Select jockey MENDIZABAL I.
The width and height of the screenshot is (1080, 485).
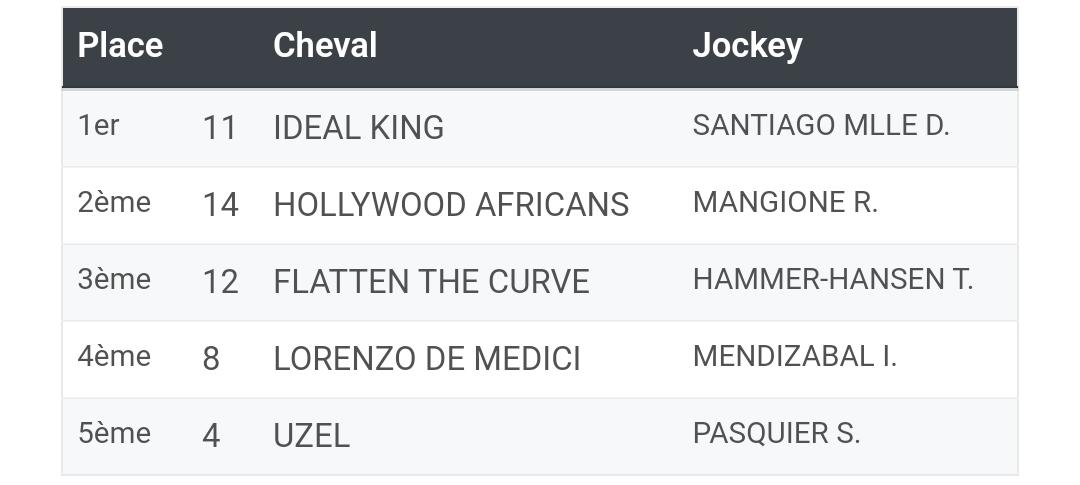coord(795,357)
